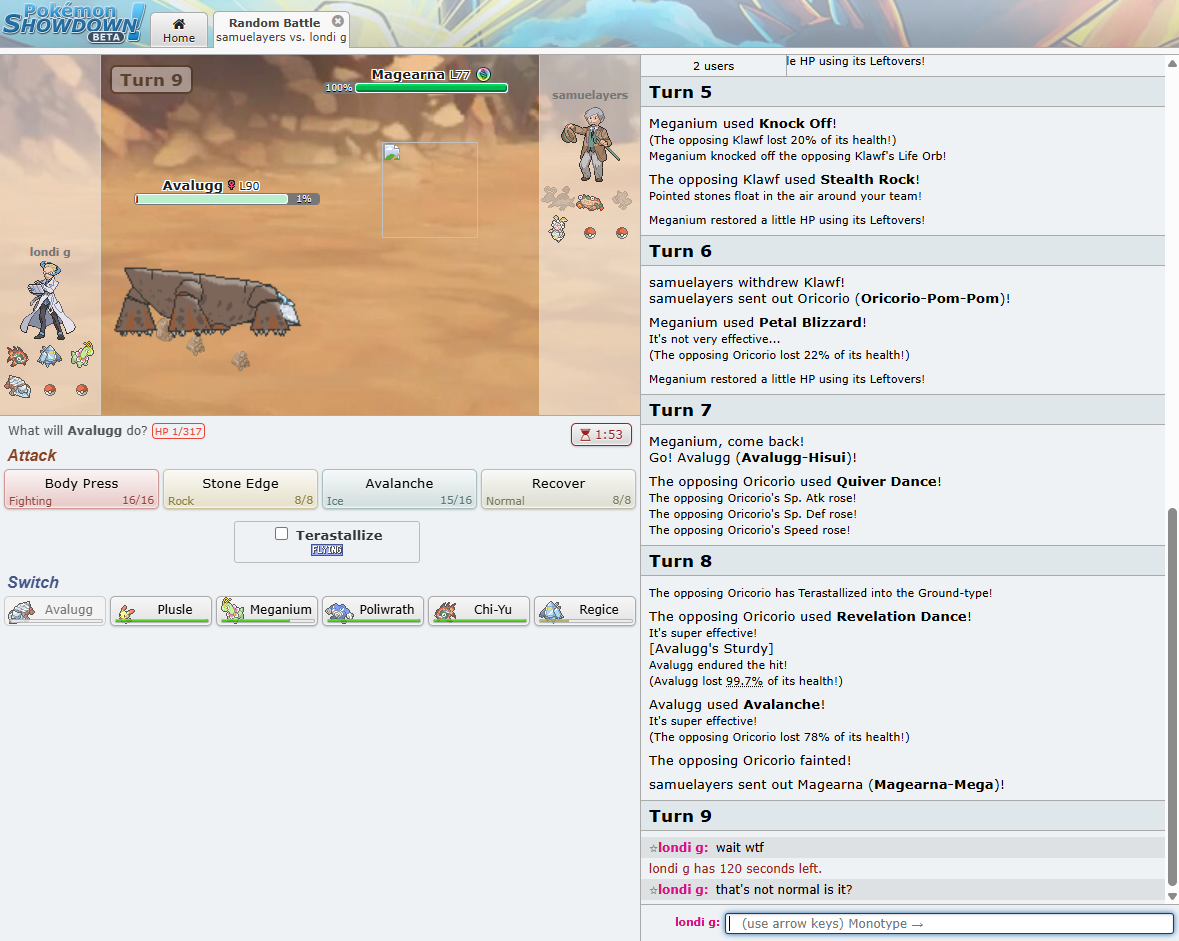Click Magearna's green HP bar
The height and width of the screenshot is (941, 1179).
431,88
